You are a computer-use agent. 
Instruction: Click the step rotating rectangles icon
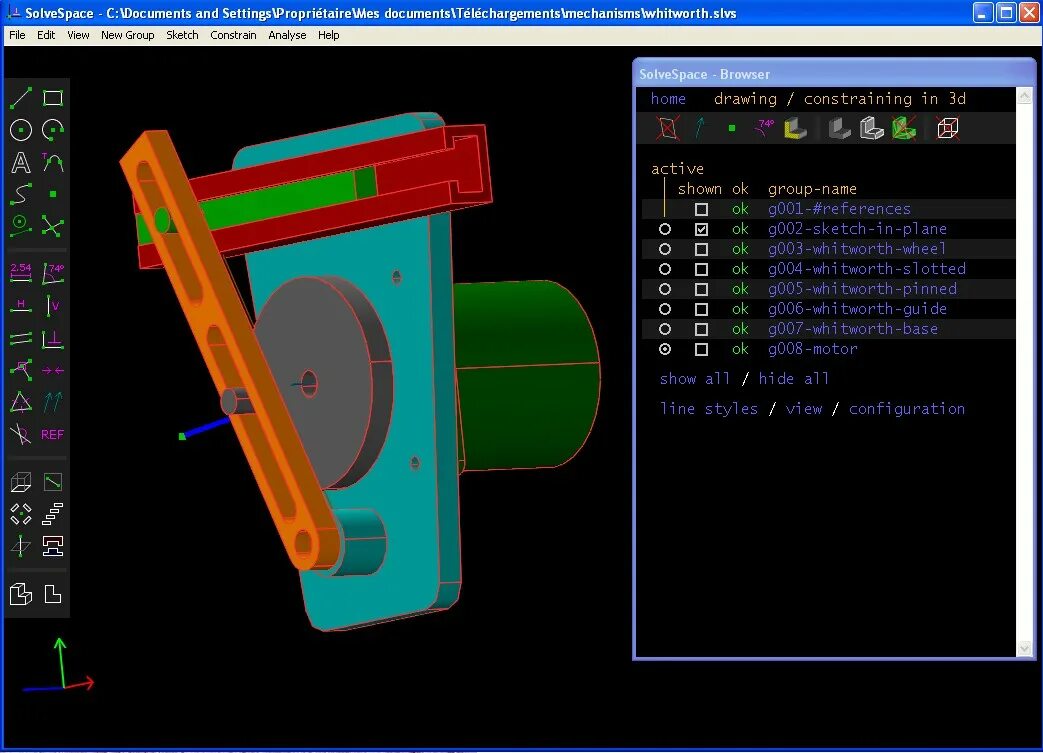point(21,514)
